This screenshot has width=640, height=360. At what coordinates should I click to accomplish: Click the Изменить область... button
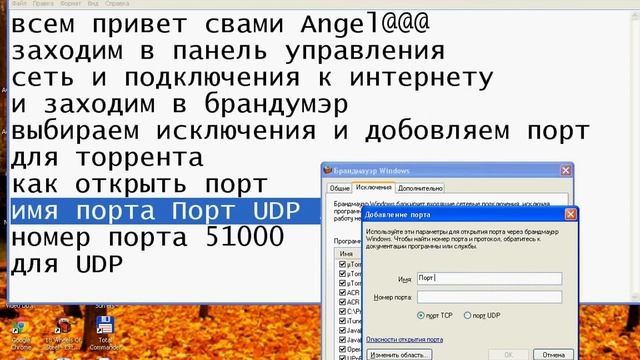click(x=399, y=354)
